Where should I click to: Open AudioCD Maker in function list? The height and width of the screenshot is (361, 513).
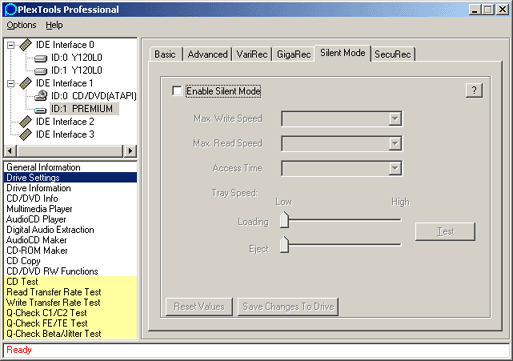pyautogui.click(x=70, y=240)
